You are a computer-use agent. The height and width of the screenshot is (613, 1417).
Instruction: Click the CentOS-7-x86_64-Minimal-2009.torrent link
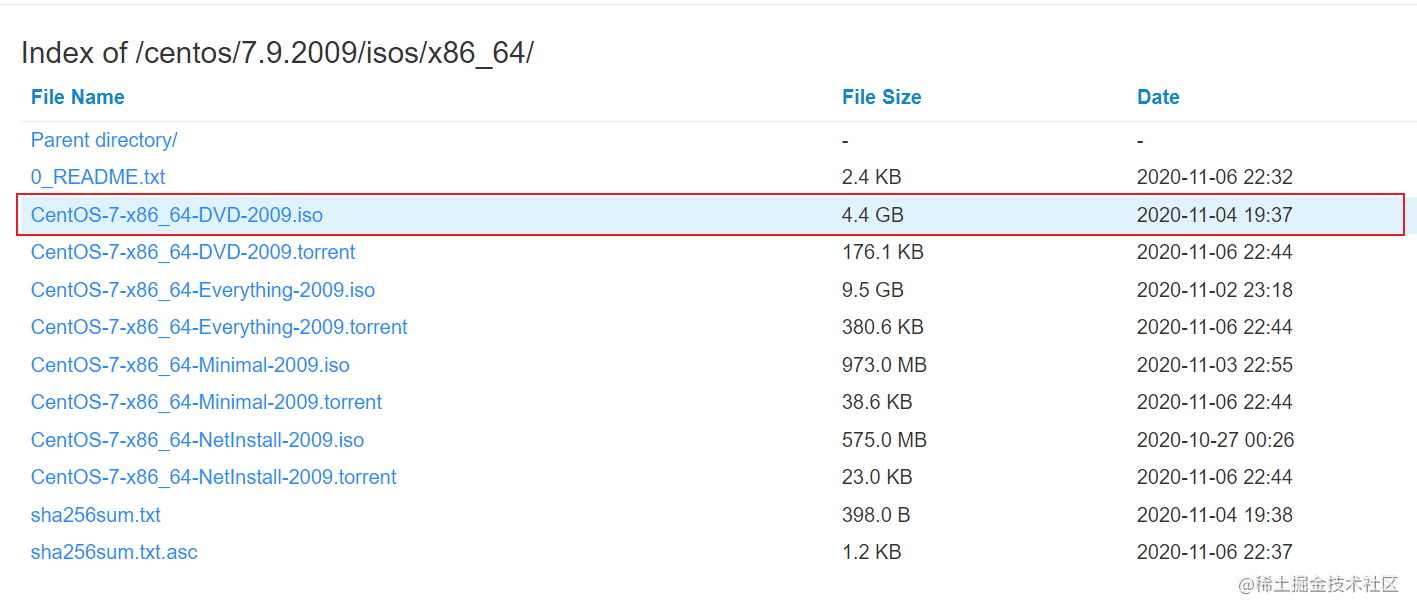coord(206,402)
